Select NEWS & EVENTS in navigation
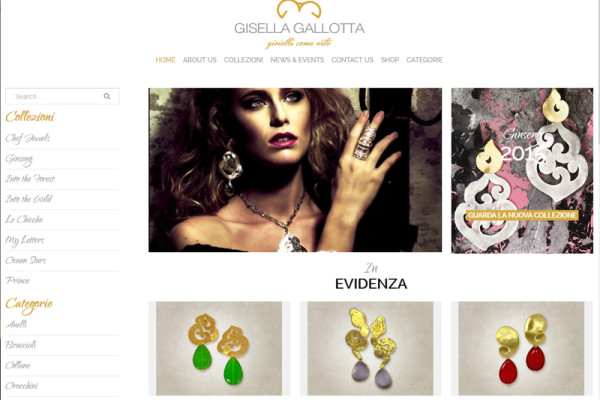600x400 pixels. click(297, 60)
